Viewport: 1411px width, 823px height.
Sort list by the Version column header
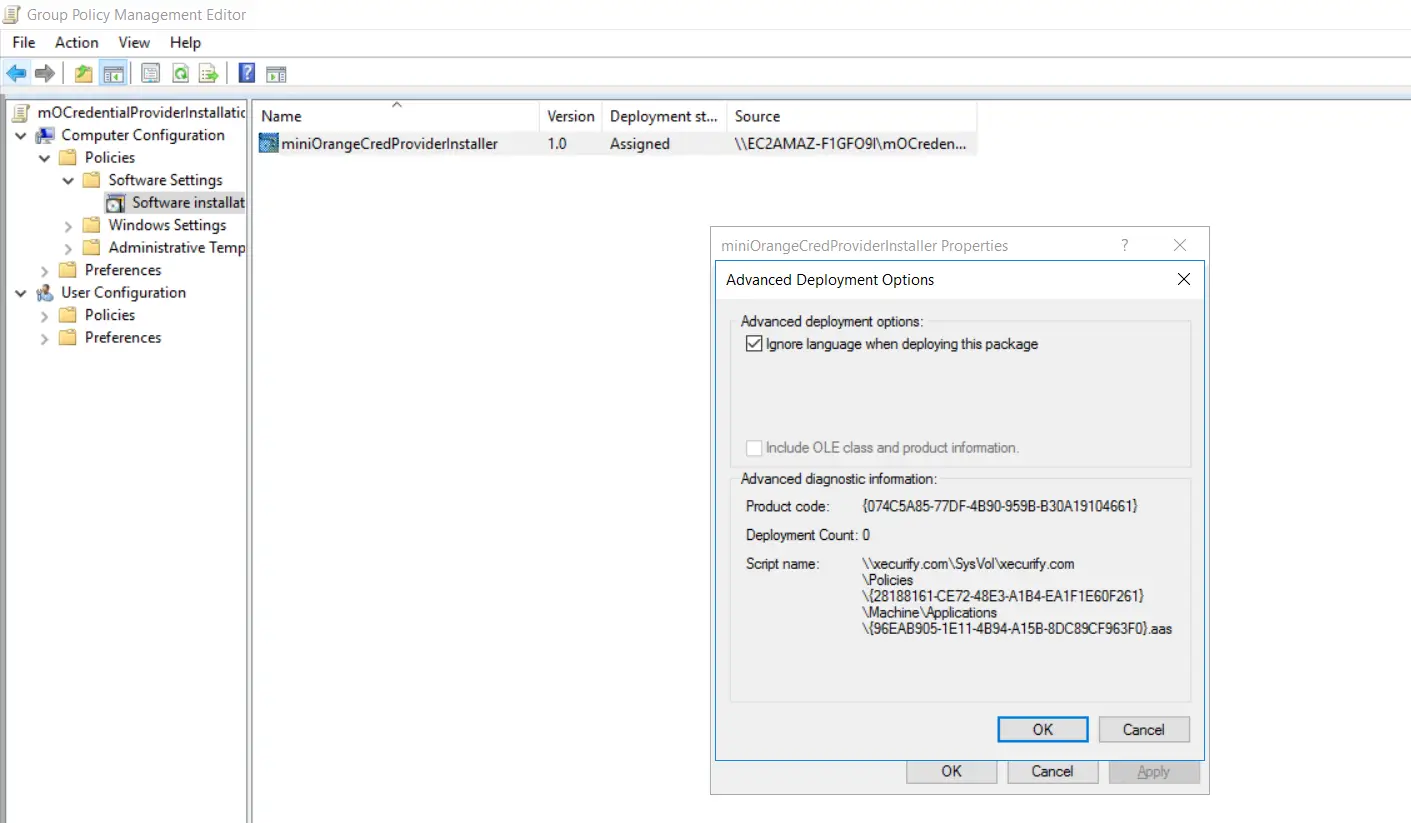coord(571,116)
